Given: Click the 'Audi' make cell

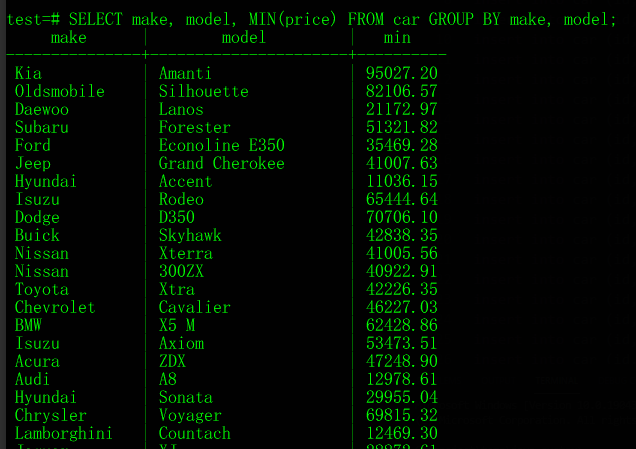Looking at the screenshot, I should tap(32, 379).
